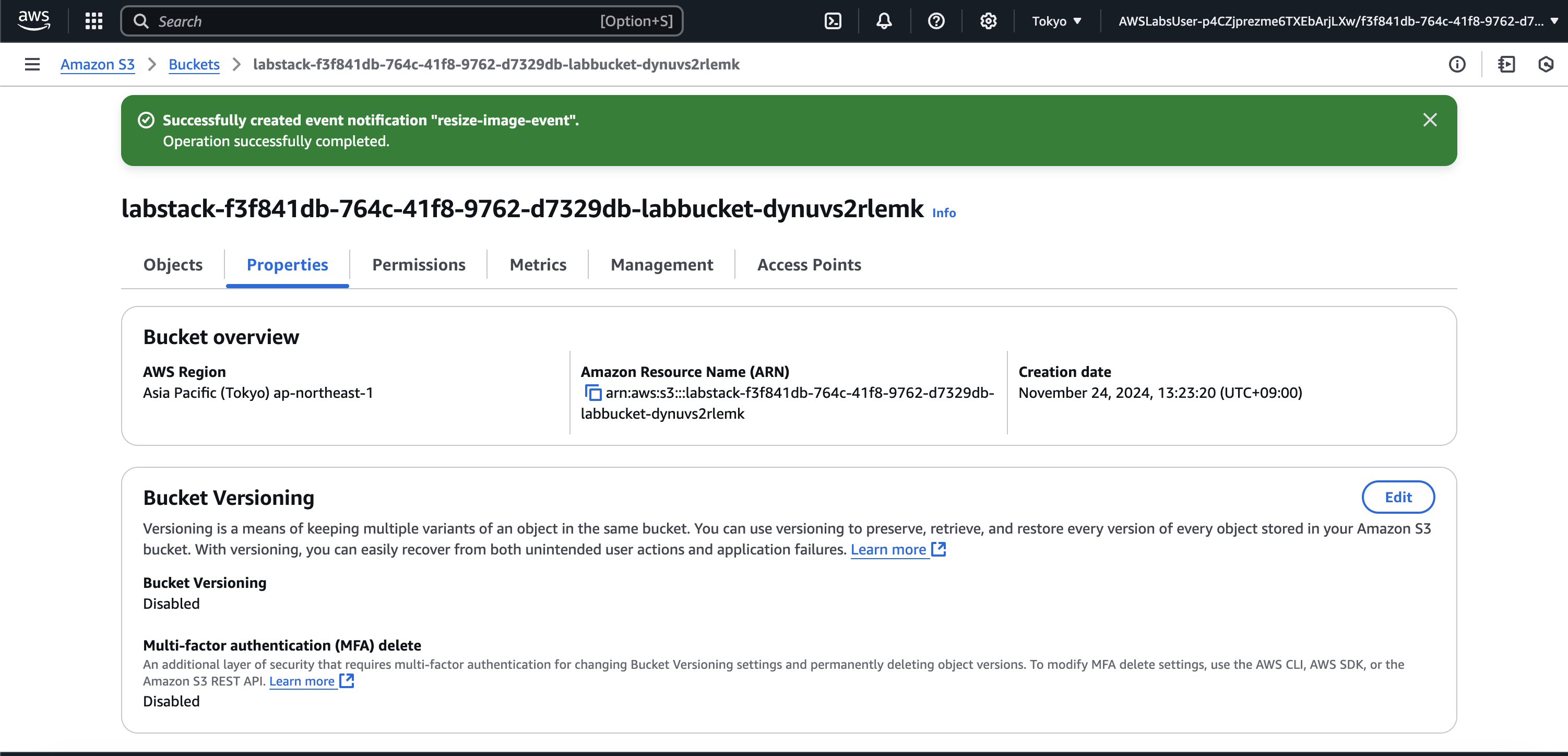
Task: Open the info panel circle icon
Action: [1457, 65]
